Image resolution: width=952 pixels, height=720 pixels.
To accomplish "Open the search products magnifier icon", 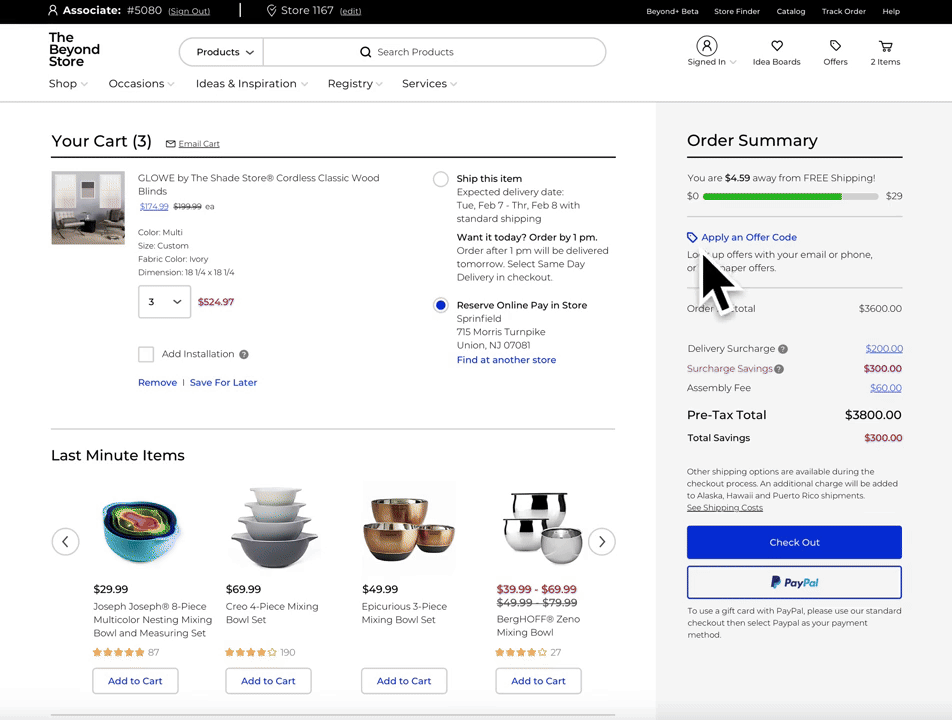I will coord(366,51).
